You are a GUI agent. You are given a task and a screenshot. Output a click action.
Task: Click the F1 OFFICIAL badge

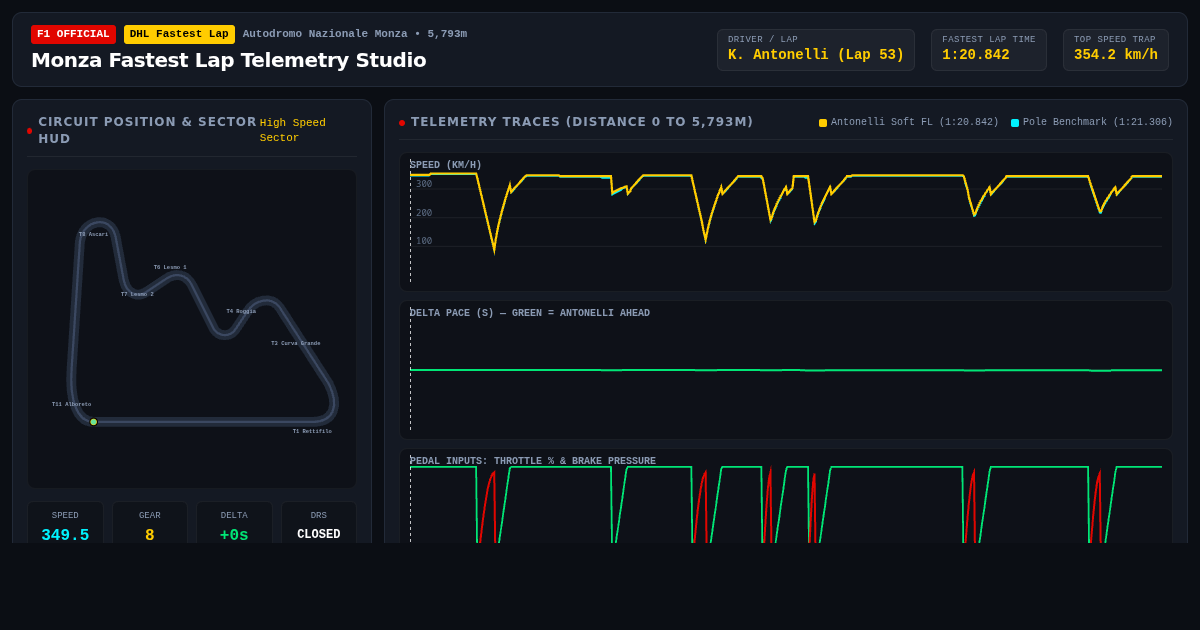click(73, 34)
